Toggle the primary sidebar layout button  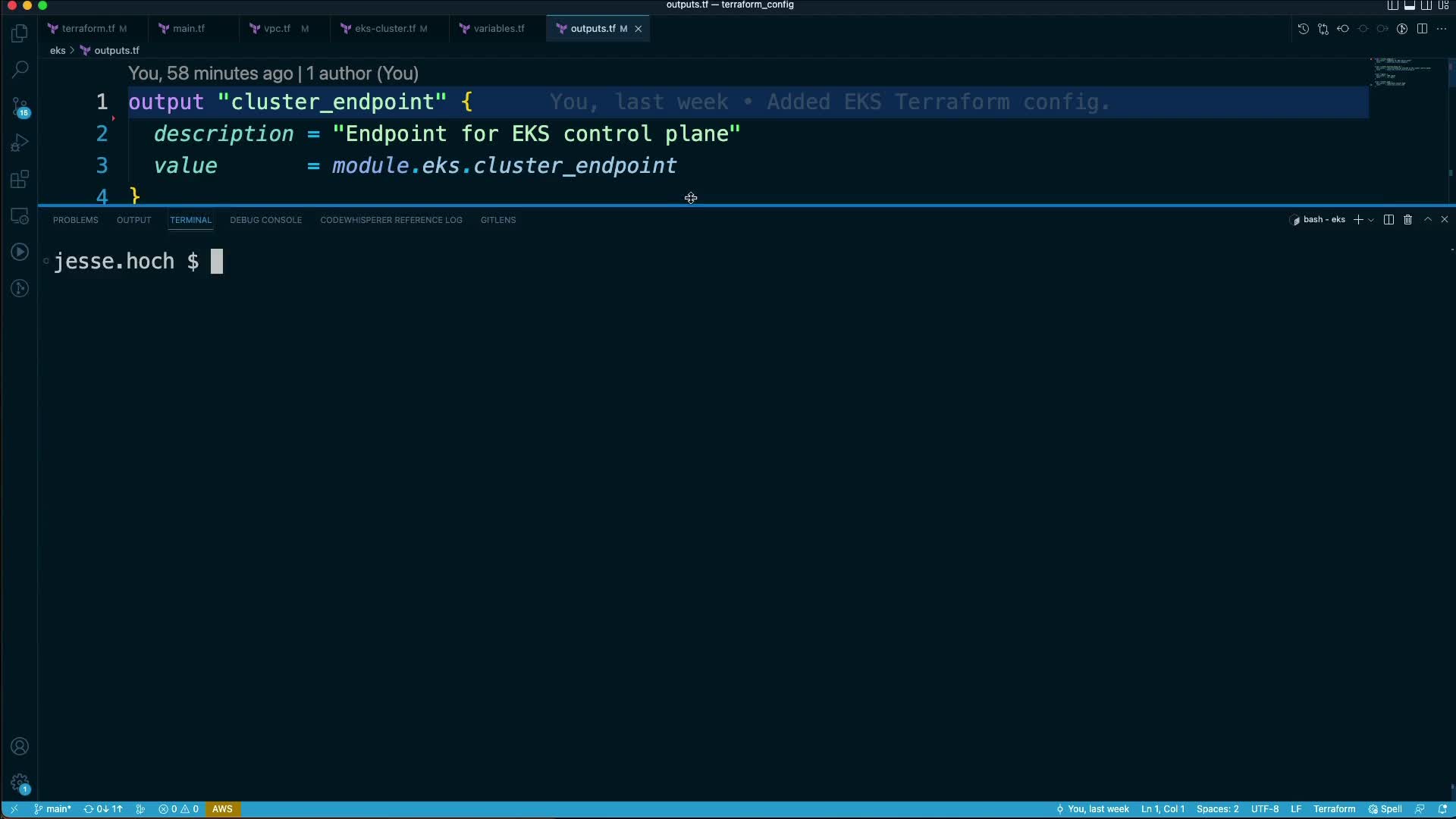[1392, 5]
